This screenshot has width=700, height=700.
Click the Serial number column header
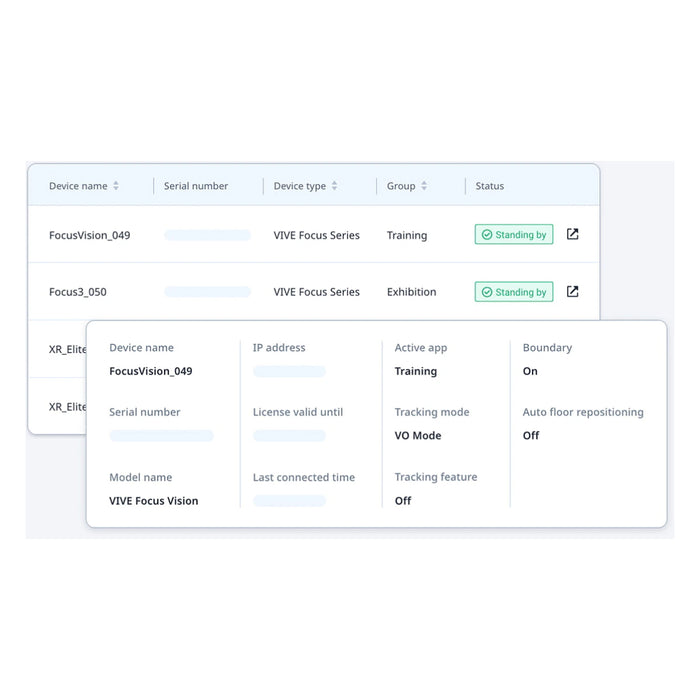(196, 186)
